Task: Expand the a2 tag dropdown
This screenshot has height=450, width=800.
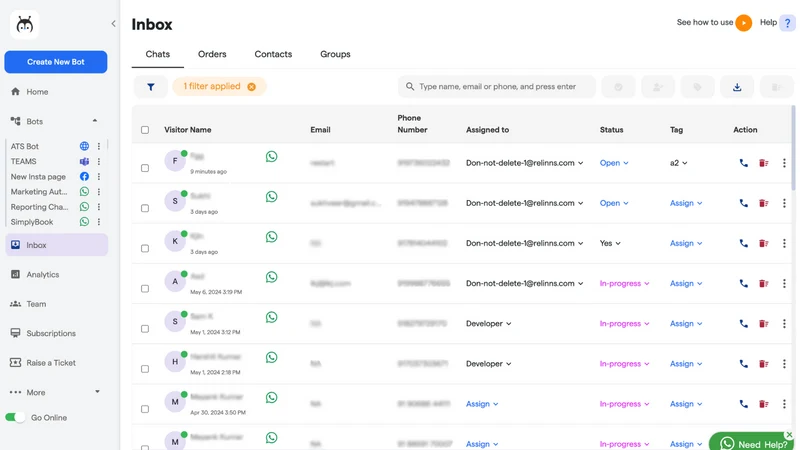Action: [679, 163]
